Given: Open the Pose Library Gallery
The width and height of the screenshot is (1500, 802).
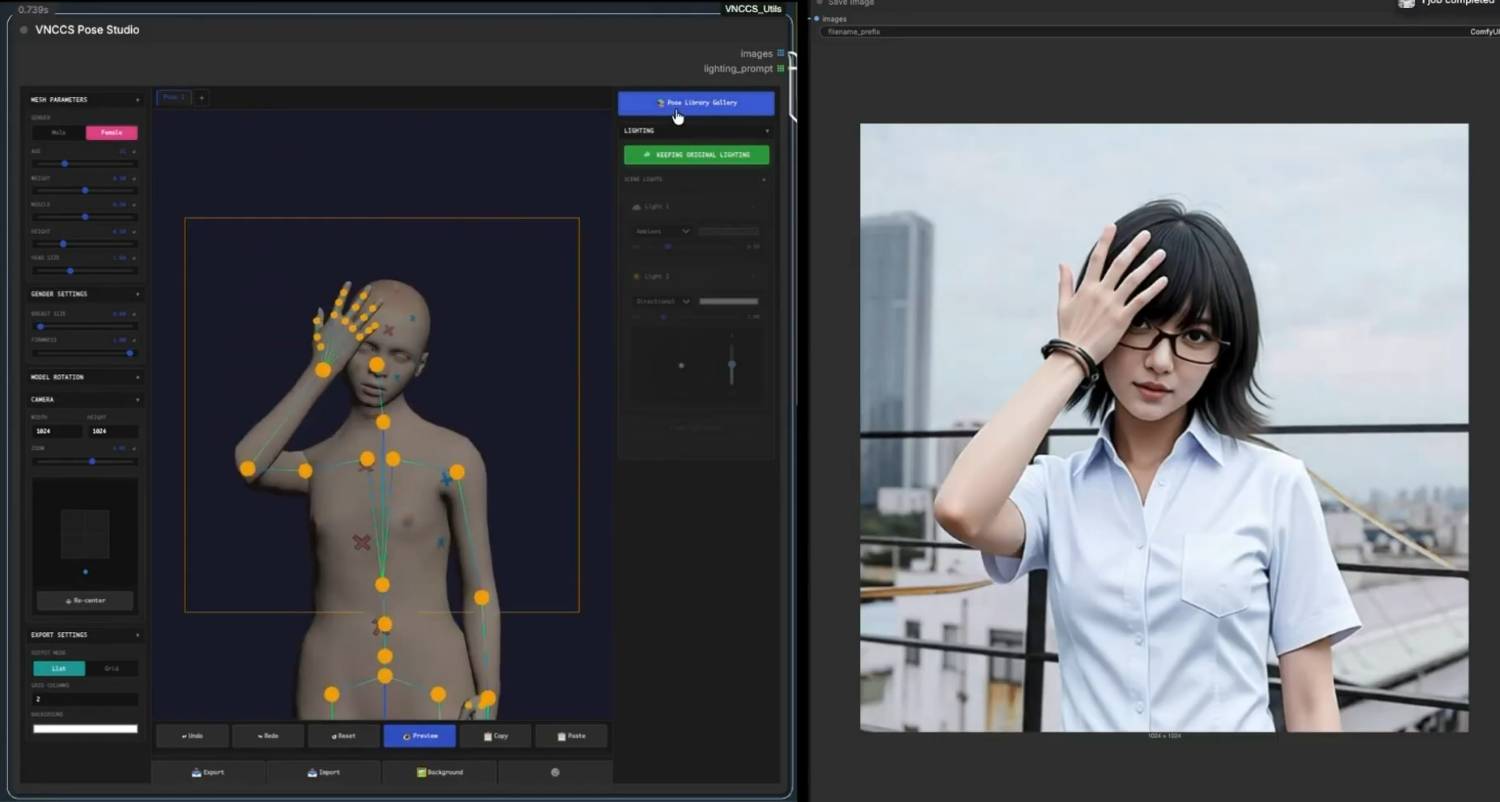Looking at the screenshot, I should [696, 103].
